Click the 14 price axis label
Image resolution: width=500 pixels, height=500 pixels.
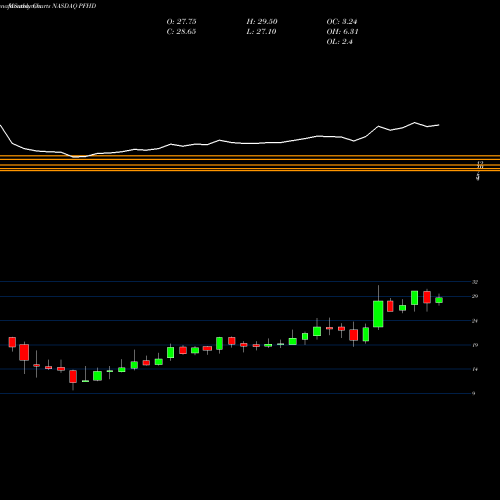[x=475, y=369]
